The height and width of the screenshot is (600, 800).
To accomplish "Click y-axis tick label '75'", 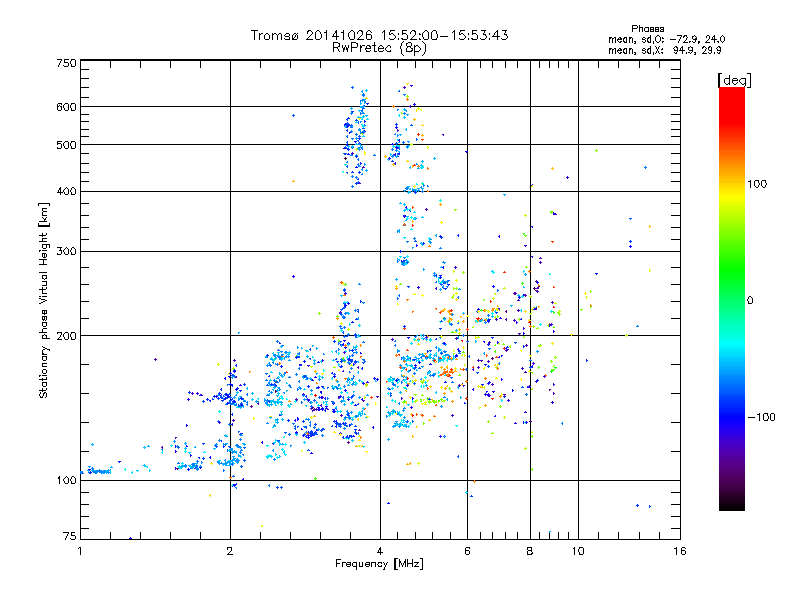I will (x=70, y=536).
